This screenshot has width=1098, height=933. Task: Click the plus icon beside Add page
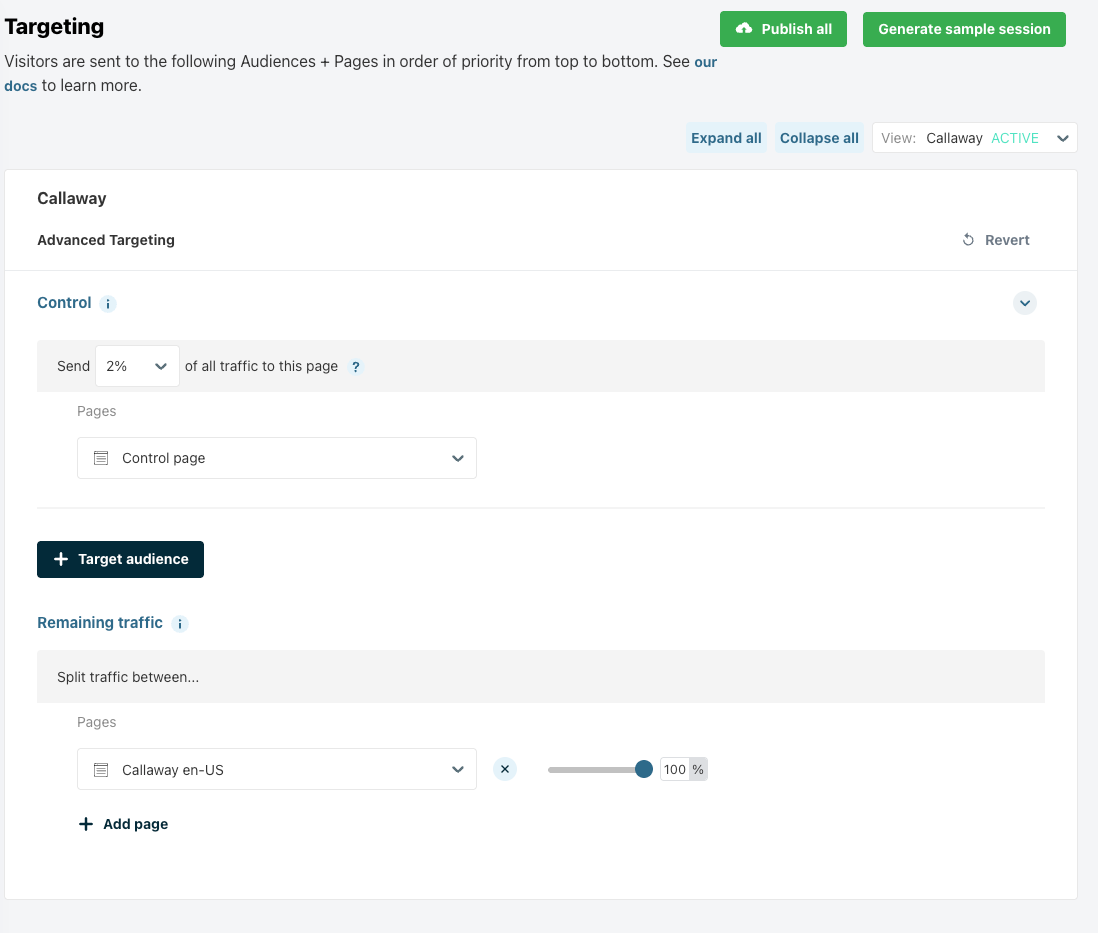[86, 825]
